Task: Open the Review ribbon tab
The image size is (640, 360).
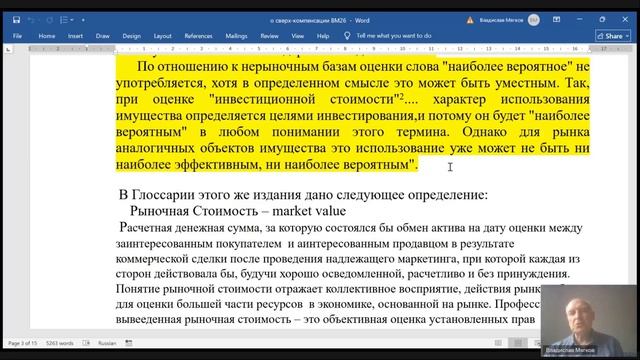Action: point(269,36)
